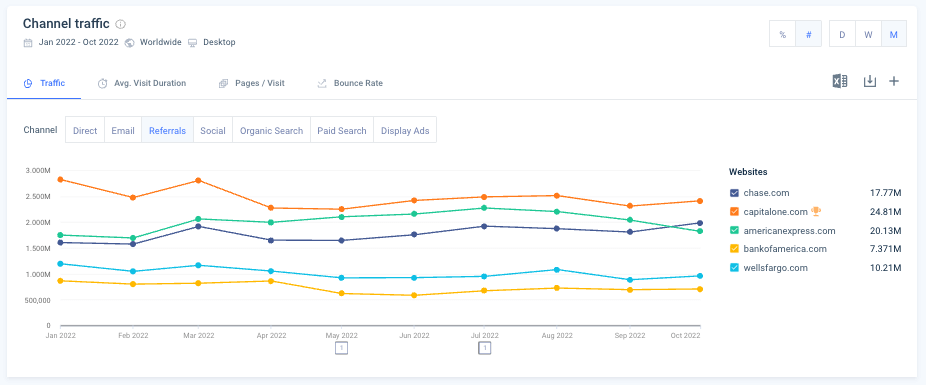Click the 20.13M americanexpress total
The height and width of the screenshot is (385, 926).
(886, 230)
